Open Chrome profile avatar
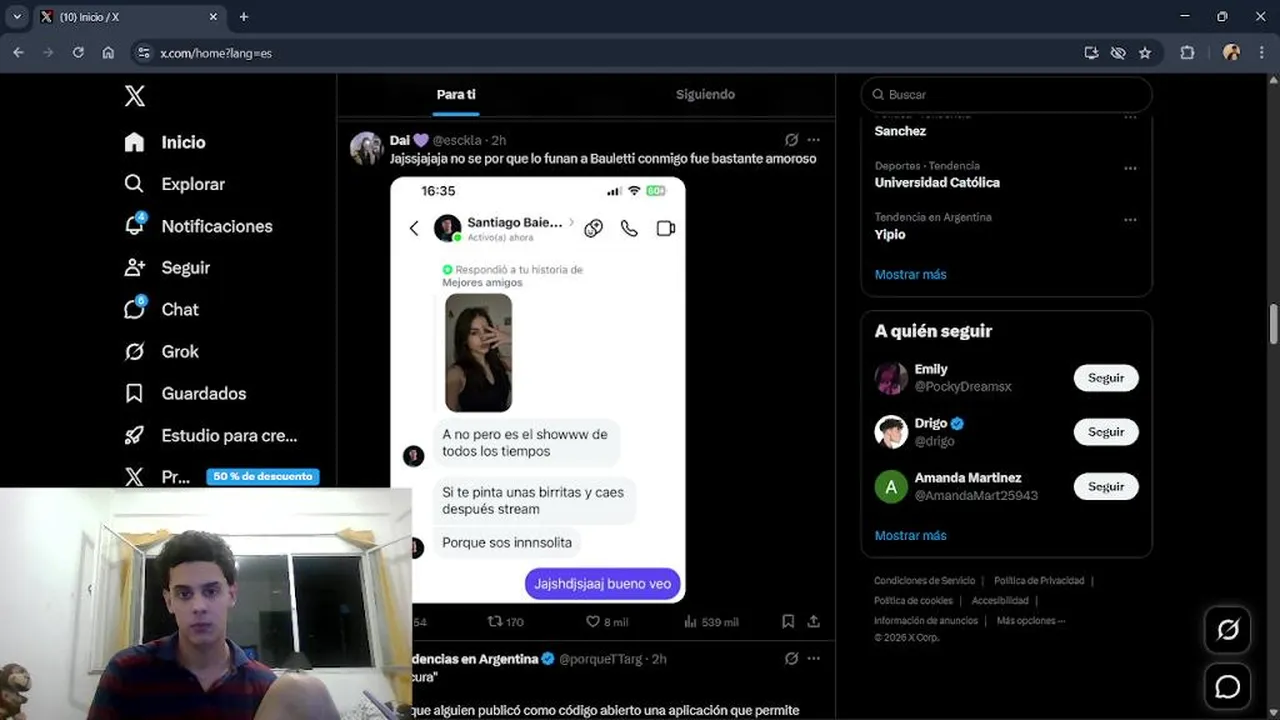The height and width of the screenshot is (720, 1280). point(1231,53)
